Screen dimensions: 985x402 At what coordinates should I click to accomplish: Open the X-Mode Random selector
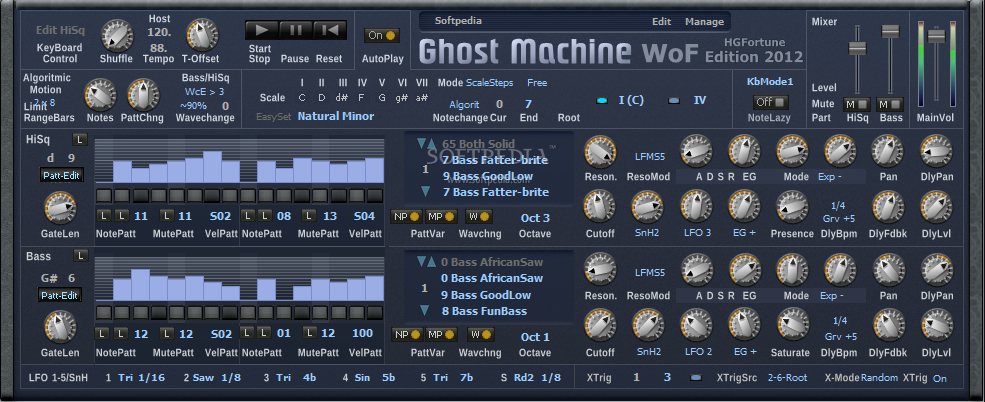click(x=879, y=378)
